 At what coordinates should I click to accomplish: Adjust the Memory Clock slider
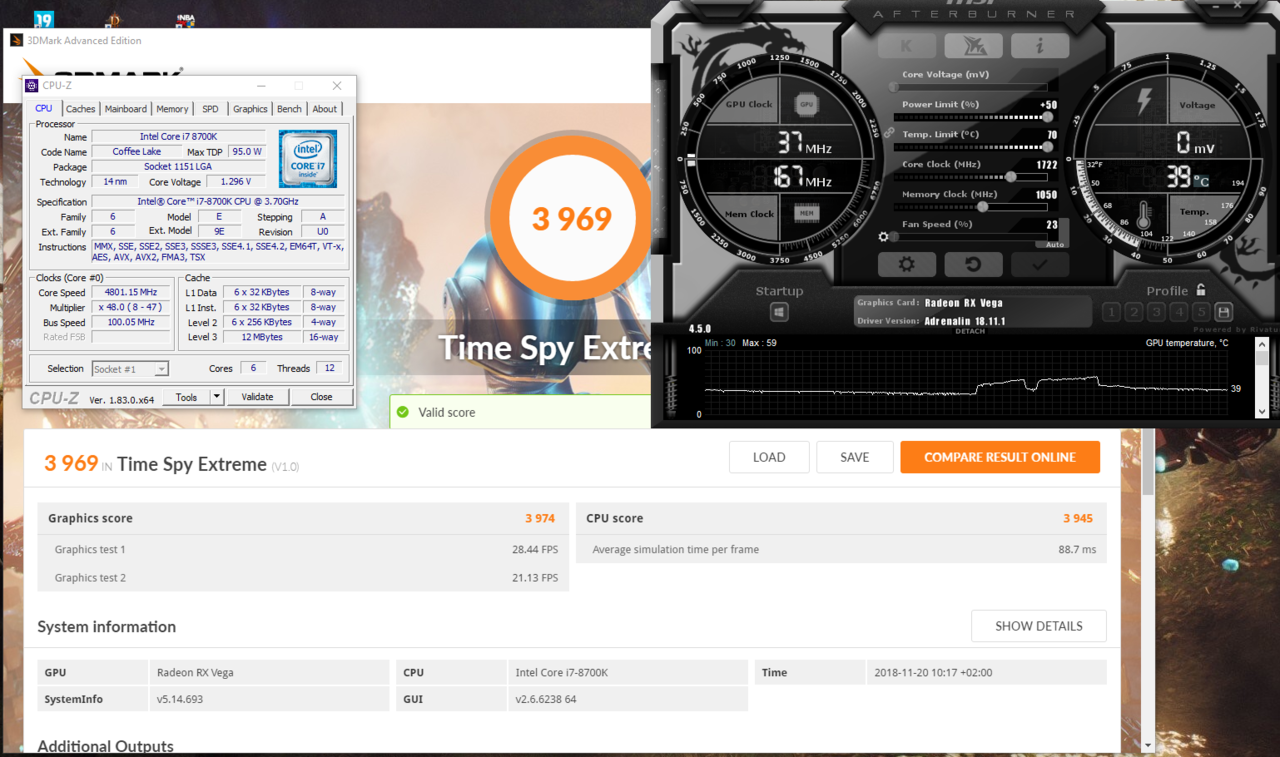(x=971, y=207)
